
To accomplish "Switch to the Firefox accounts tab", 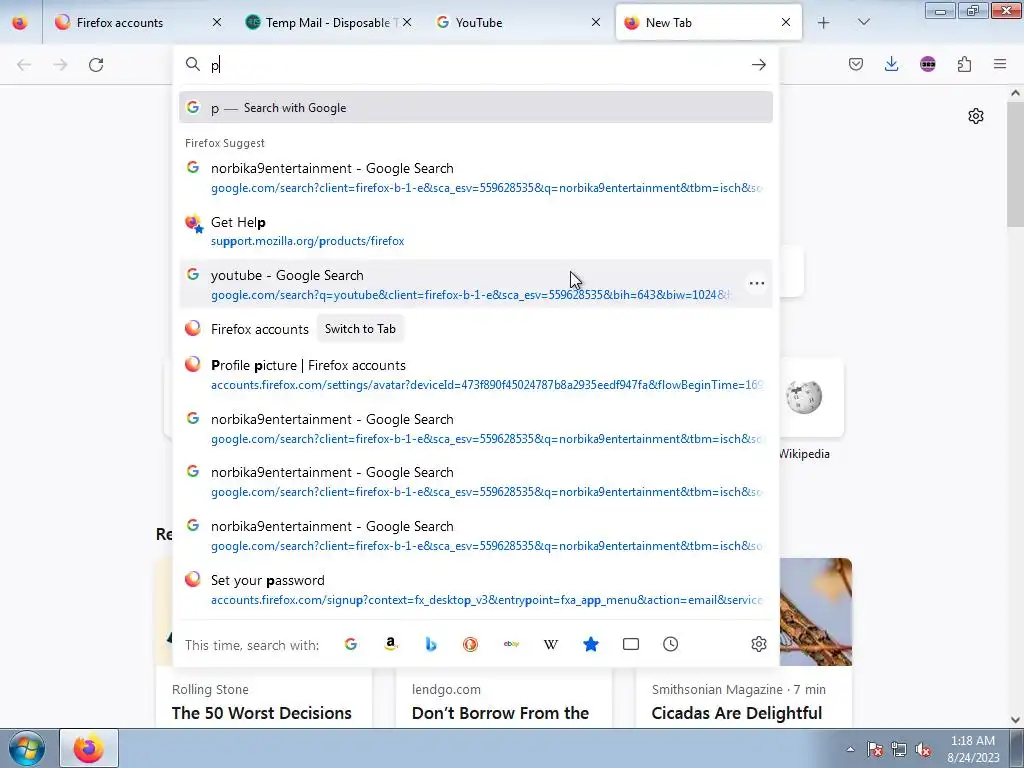I will click(x=138, y=23).
